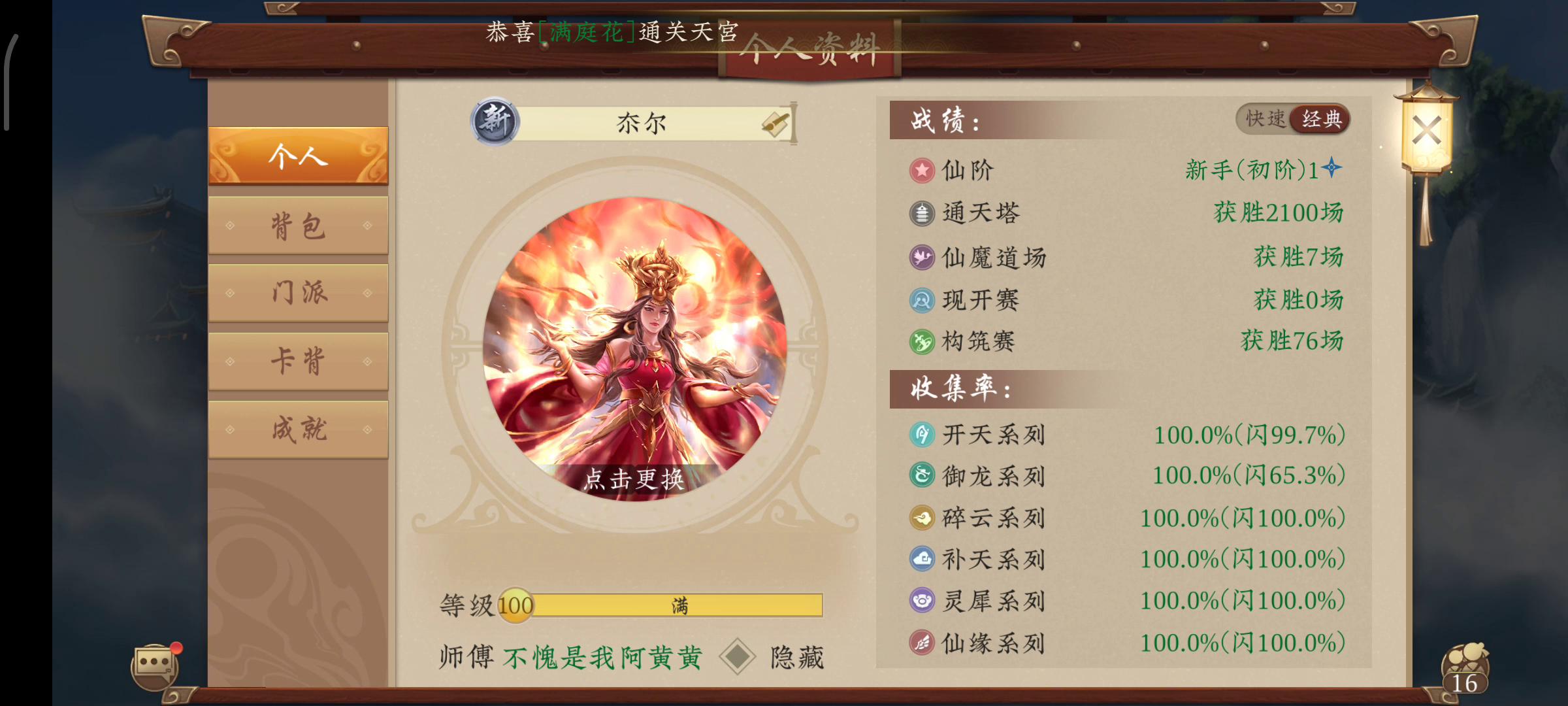Image resolution: width=1568 pixels, height=706 pixels.
Task: Click the 新 badge icon beside name
Action: 495,122
